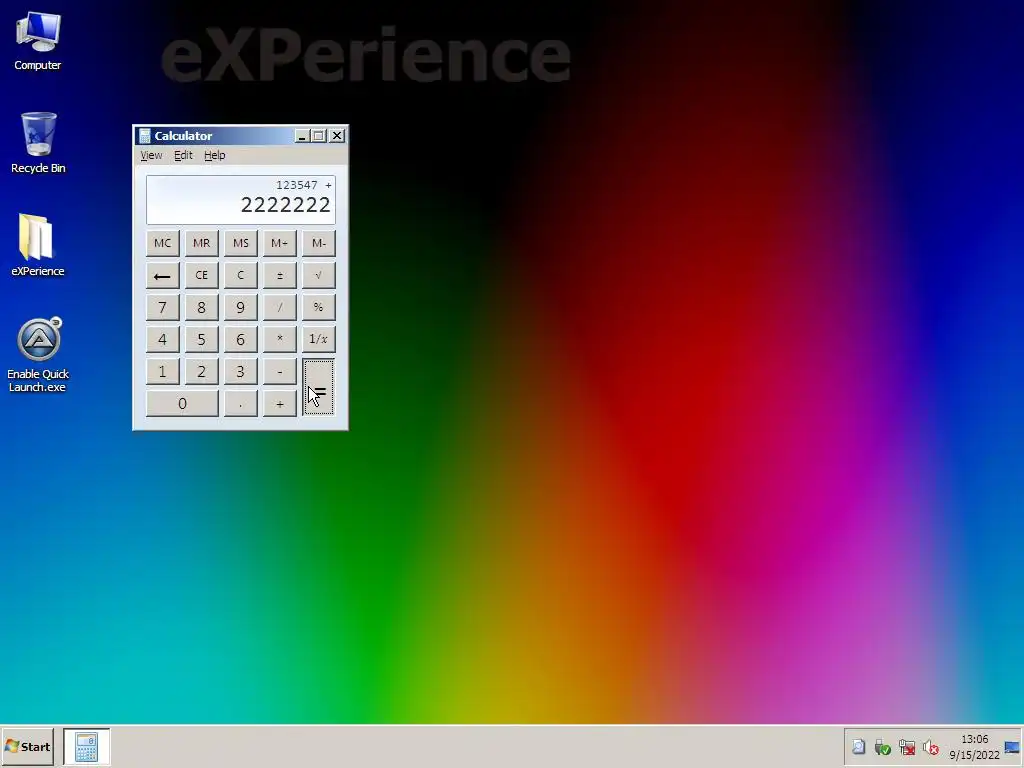Click digit 2 on calculator
This screenshot has height=768, width=1024.
pos(201,371)
